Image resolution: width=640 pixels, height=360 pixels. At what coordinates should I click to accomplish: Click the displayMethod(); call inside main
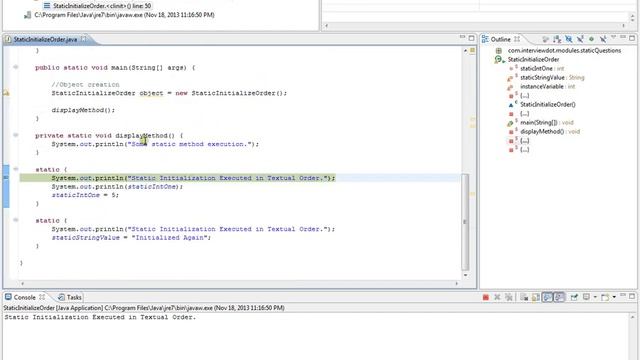pos(83,110)
